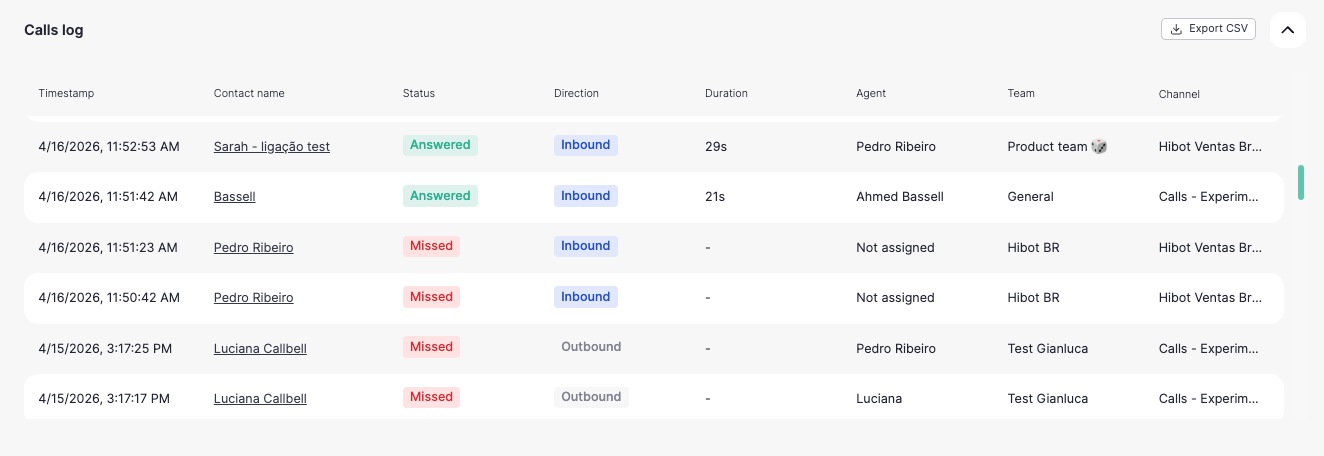1324x456 pixels.
Task: Click the Channel column header
Action: click(1179, 94)
